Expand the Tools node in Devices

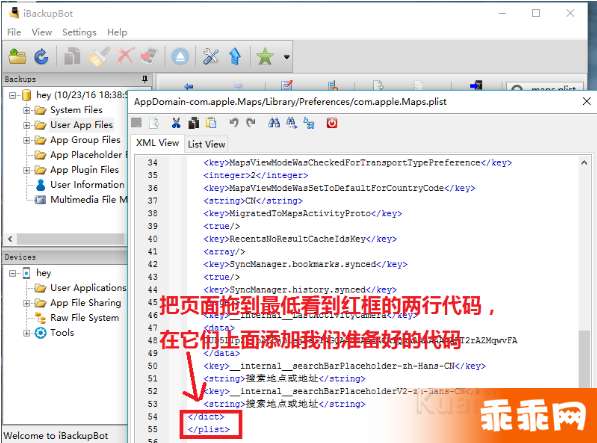26,333
